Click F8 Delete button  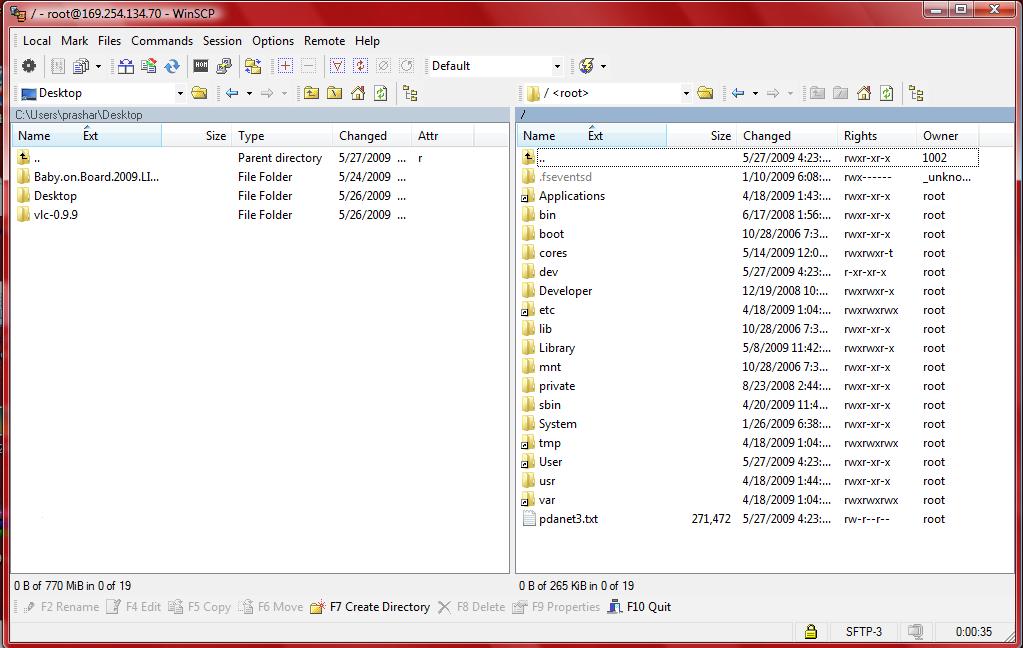pyautogui.click(x=471, y=607)
